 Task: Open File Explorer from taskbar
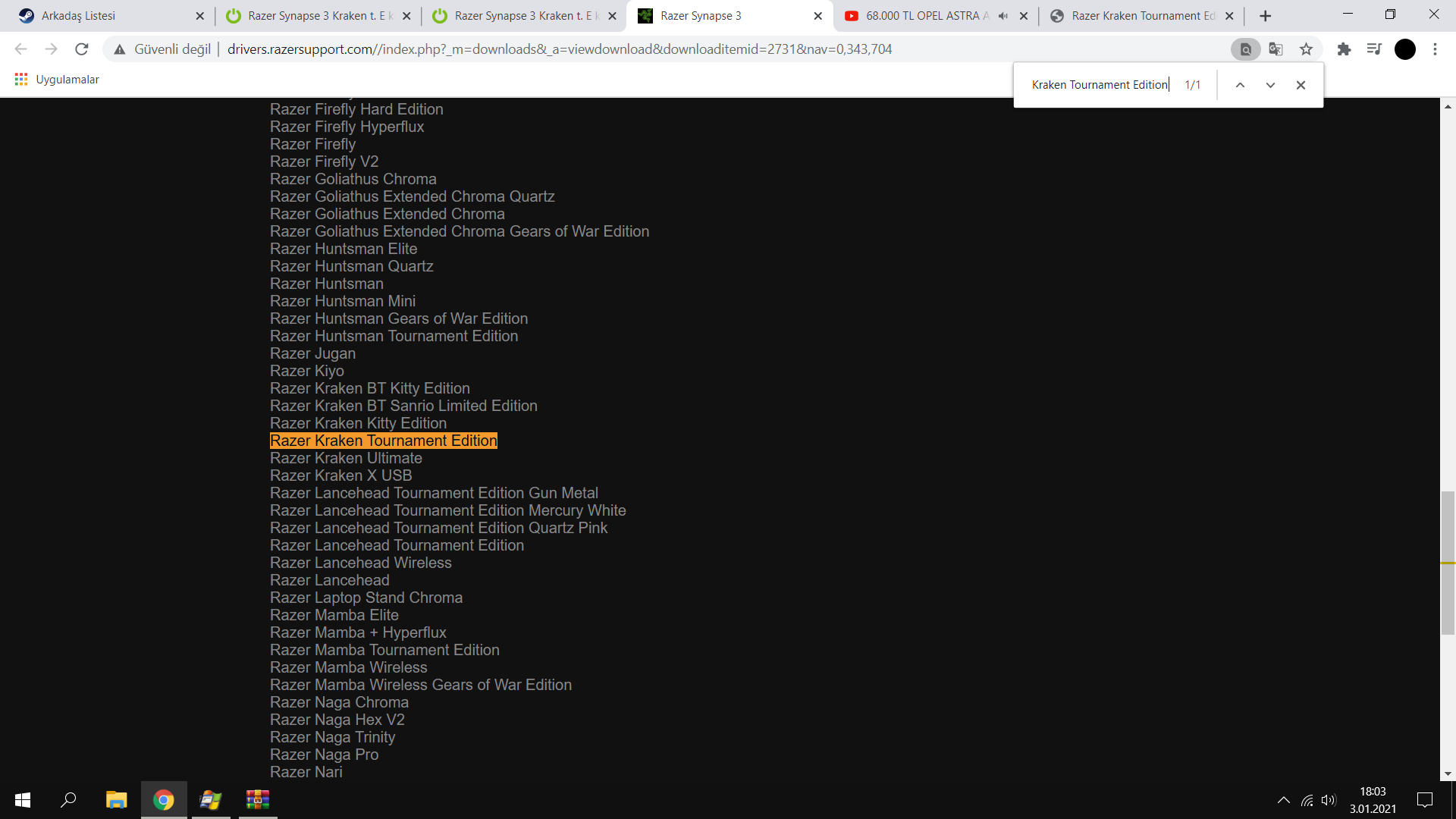[116, 800]
